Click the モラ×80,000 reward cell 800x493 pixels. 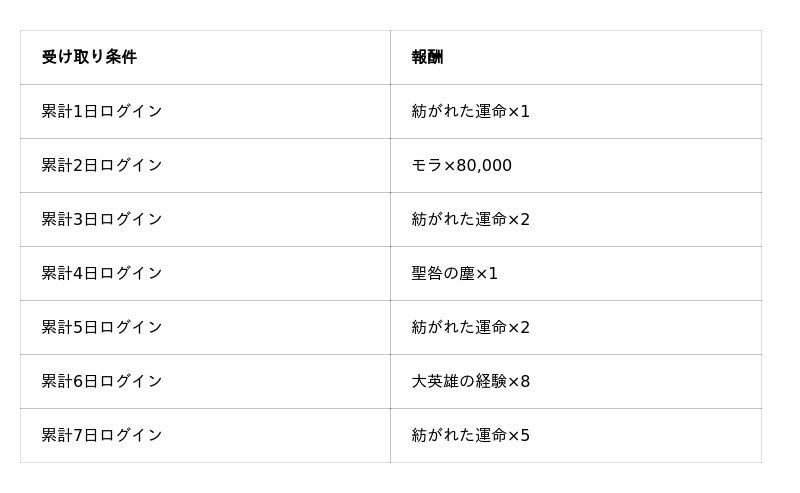(x=461, y=165)
